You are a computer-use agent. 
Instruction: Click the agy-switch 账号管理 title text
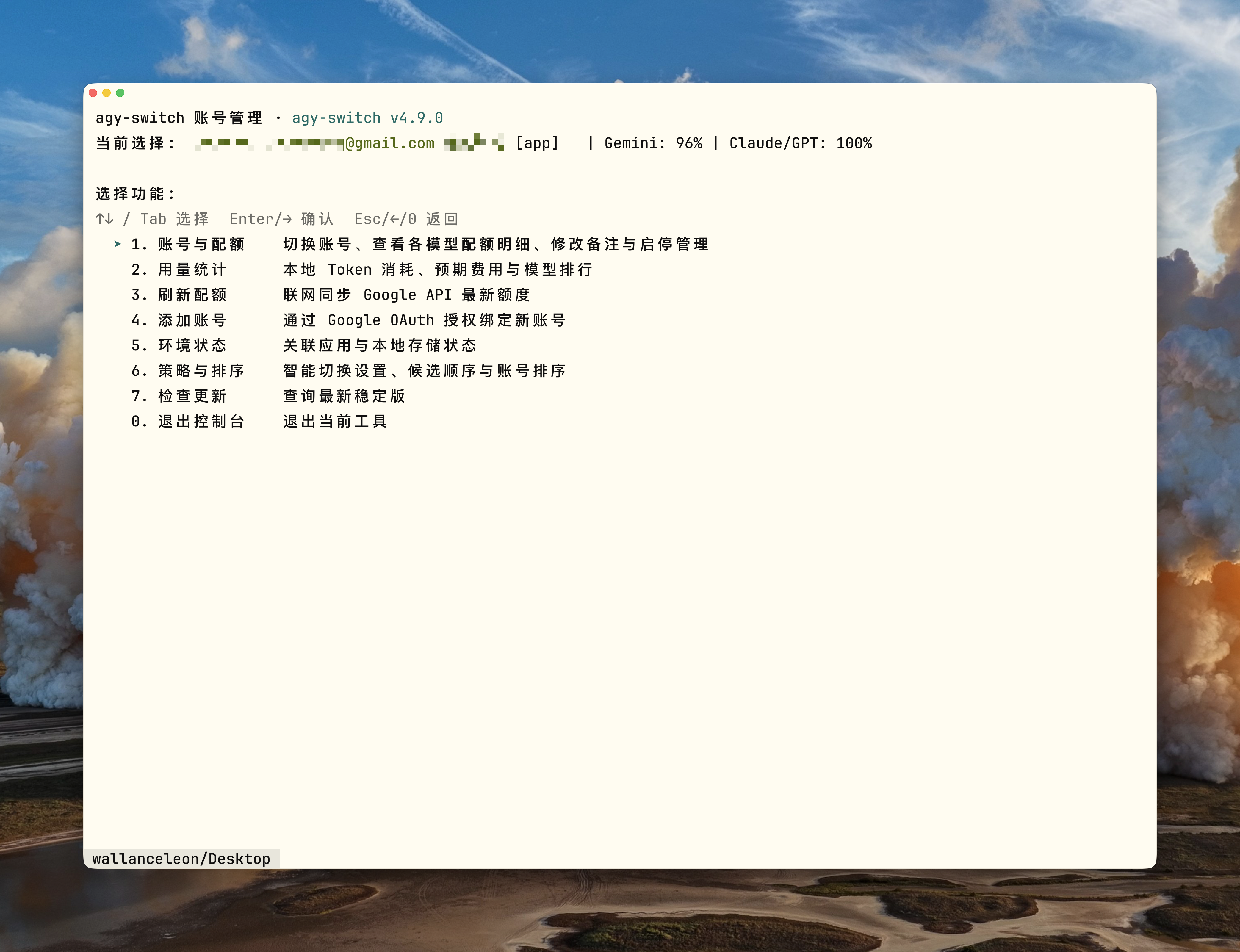tap(179, 118)
